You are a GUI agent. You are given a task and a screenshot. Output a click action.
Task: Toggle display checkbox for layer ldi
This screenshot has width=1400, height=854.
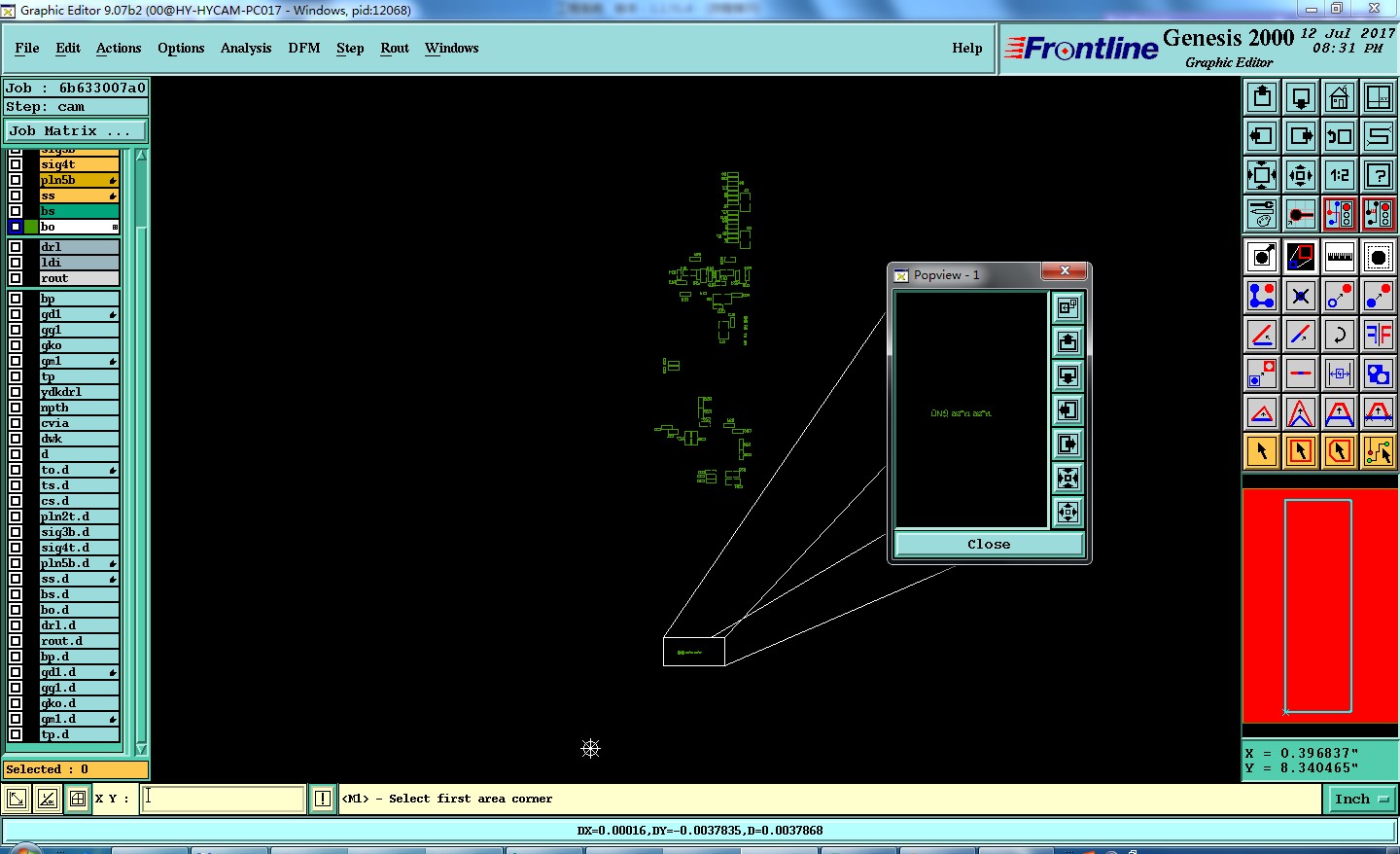pyautogui.click(x=16, y=263)
